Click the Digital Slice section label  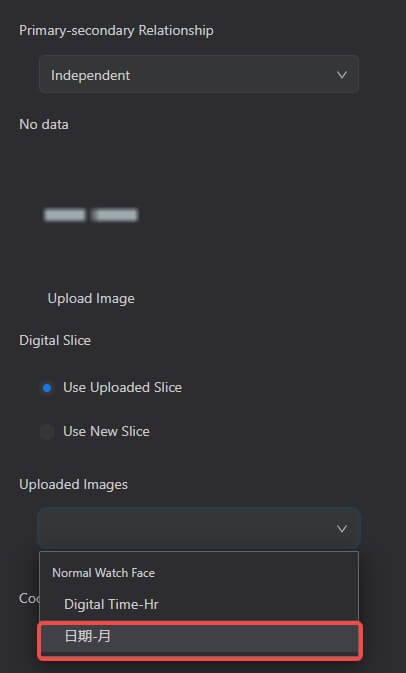[55, 340]
